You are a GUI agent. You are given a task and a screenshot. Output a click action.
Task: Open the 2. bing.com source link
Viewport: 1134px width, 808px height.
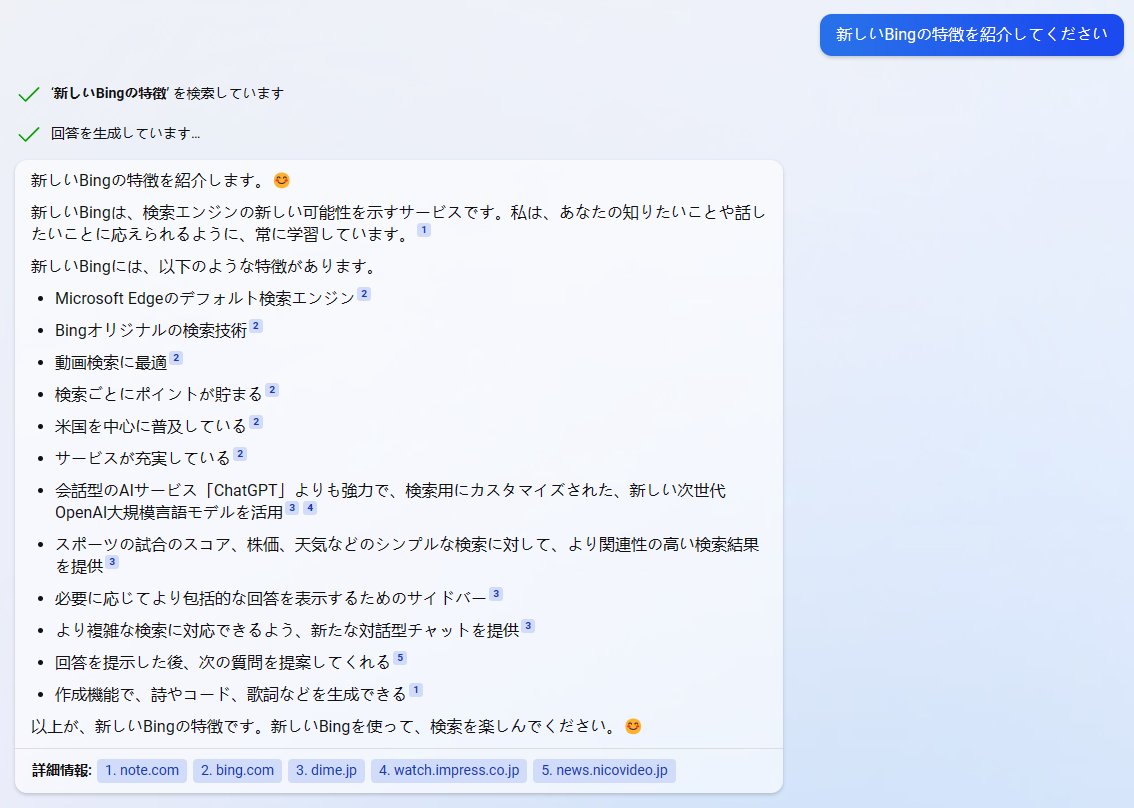[x=237, y=770]
